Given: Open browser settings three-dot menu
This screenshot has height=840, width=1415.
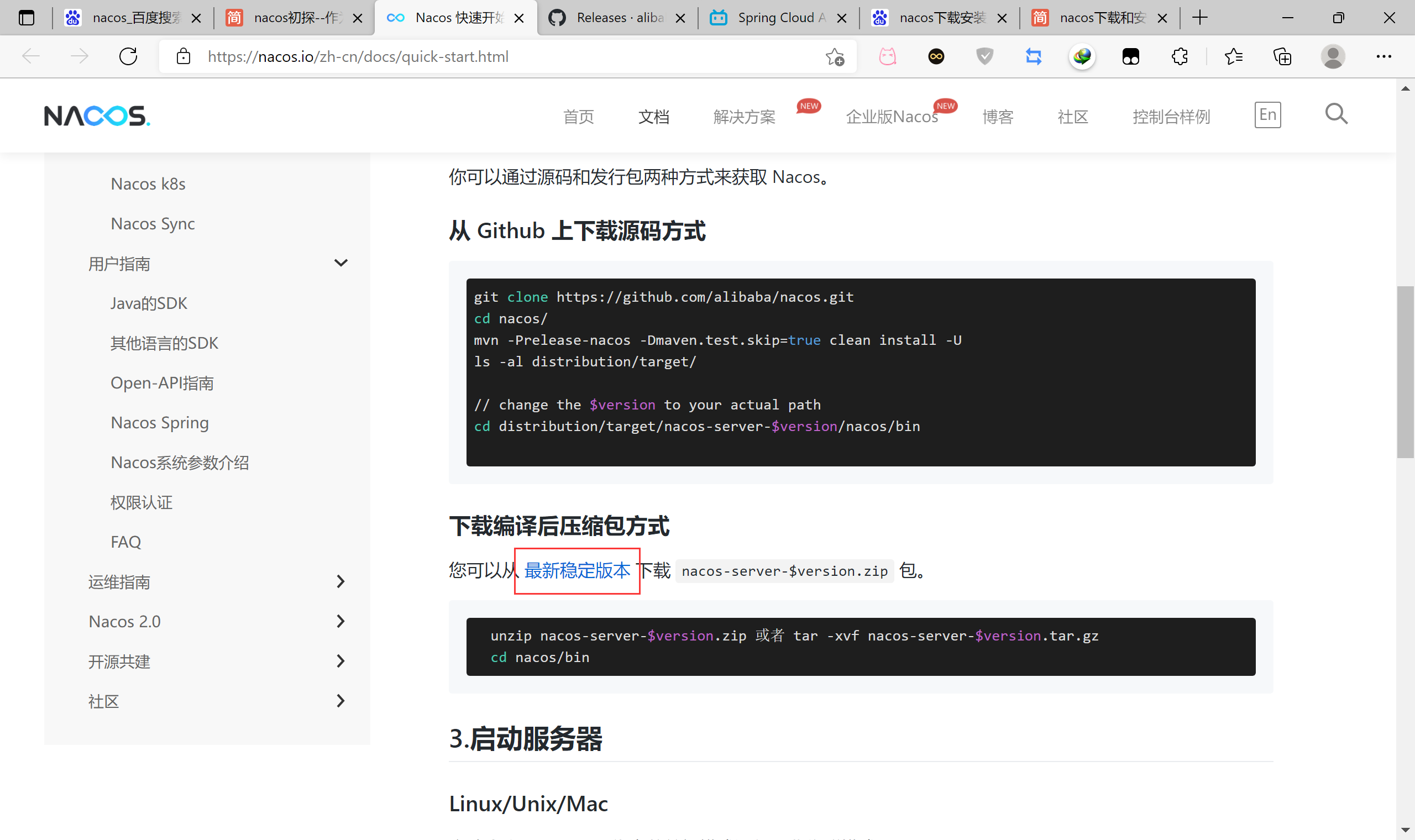Looking at the screenshot, I should [x=1383, y=56].
